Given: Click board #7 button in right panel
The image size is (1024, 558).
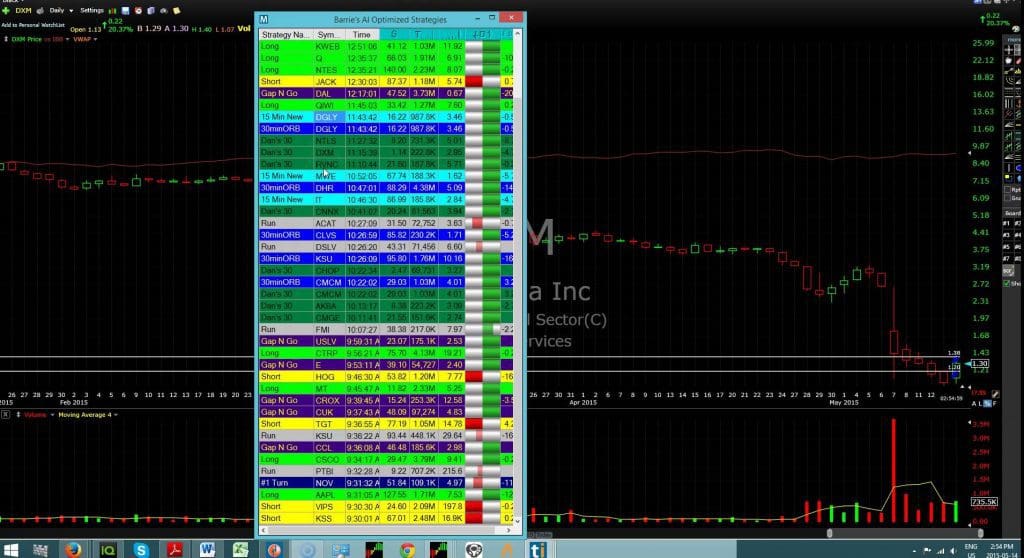Looking at the screenshot, I should point(1006,257).
